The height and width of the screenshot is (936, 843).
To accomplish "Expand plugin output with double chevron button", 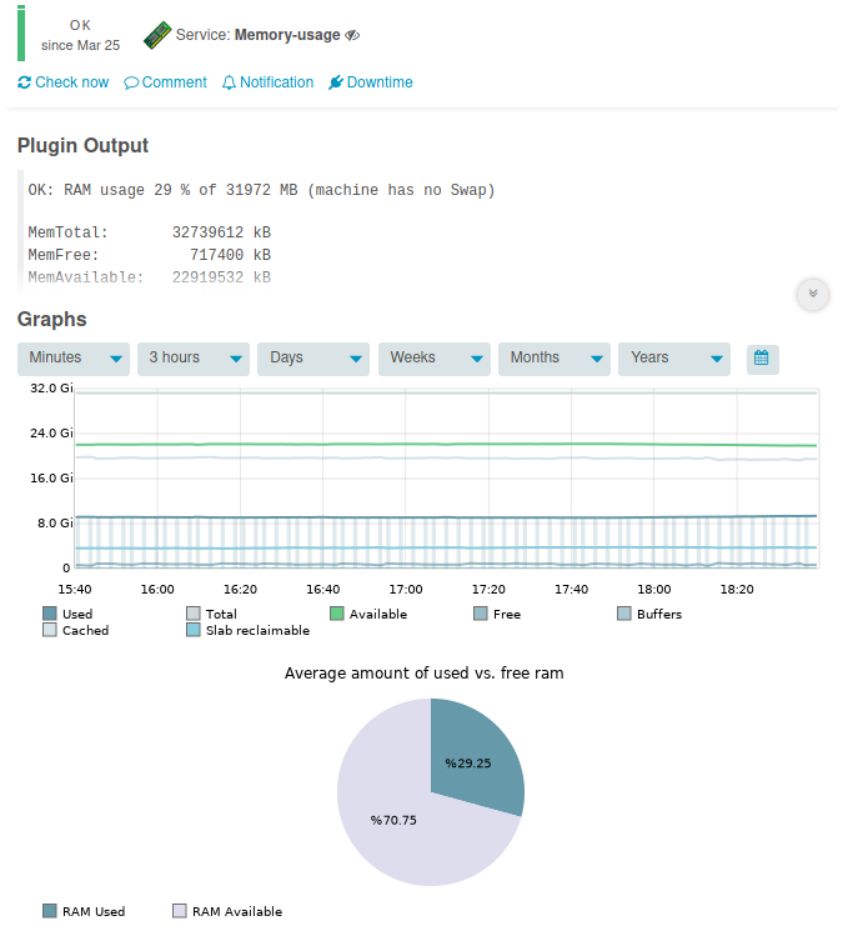I will tap(813, 294).
